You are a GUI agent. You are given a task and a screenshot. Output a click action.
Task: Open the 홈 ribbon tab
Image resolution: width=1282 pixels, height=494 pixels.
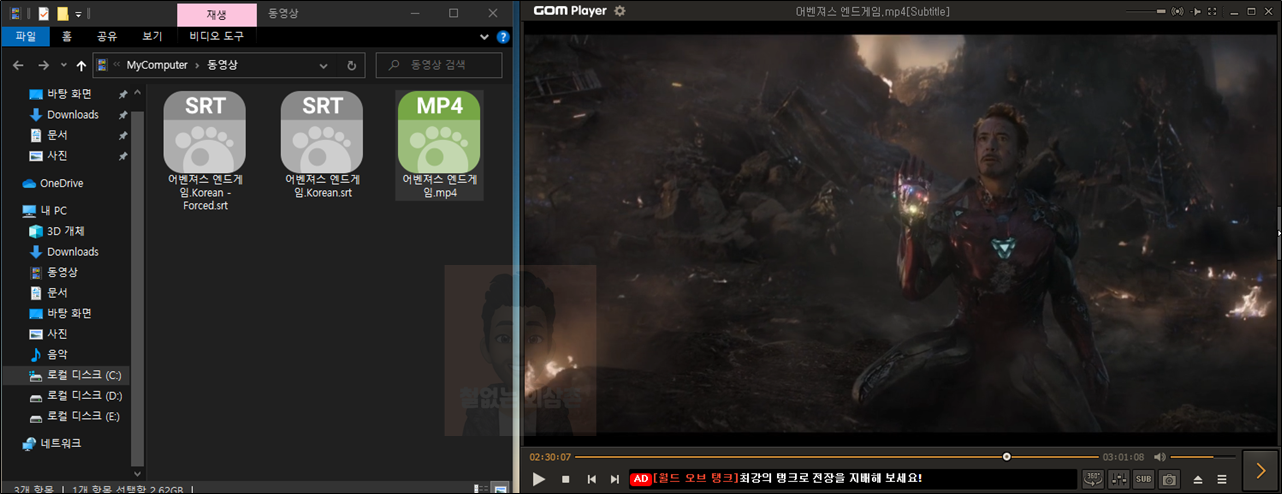click(x=66, y=36)
